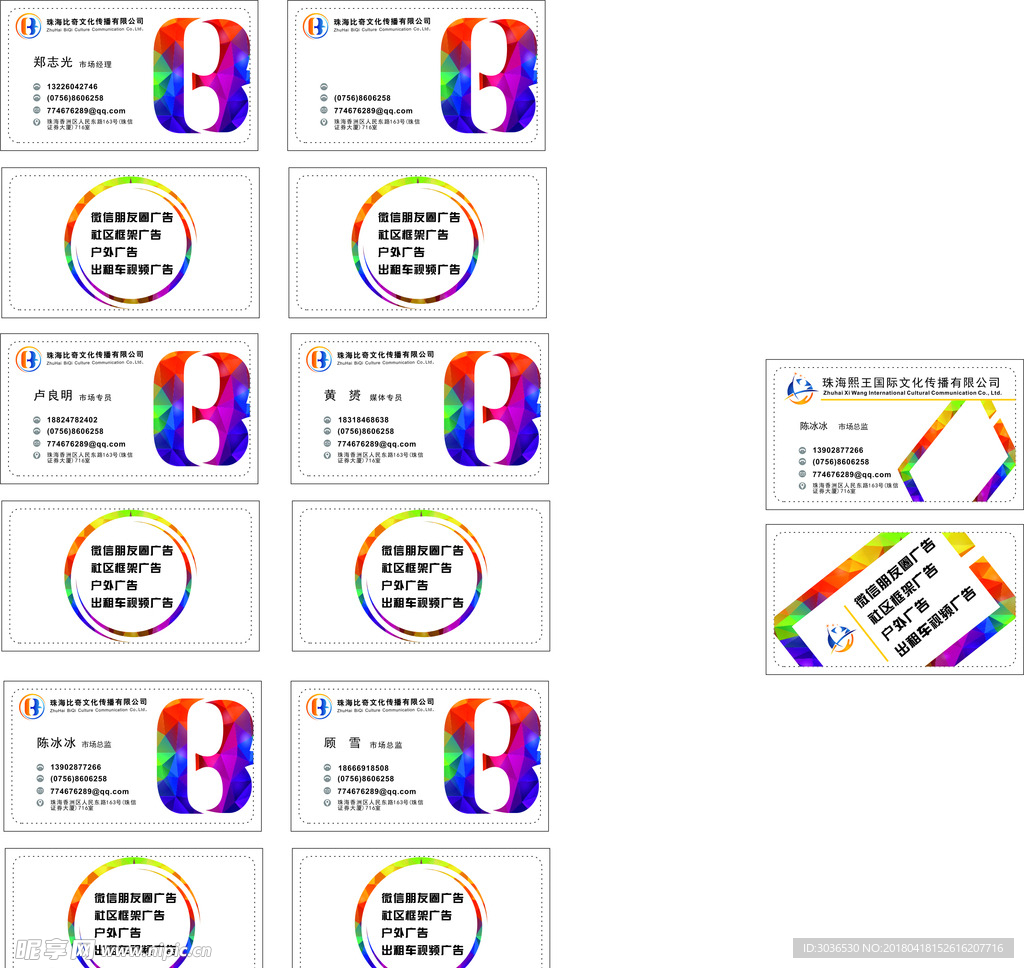Select the name 卢良明

(53, 395)
